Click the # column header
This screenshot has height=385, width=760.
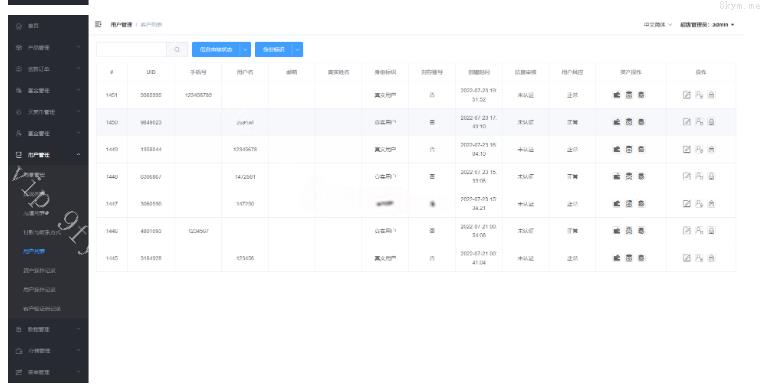111,72
